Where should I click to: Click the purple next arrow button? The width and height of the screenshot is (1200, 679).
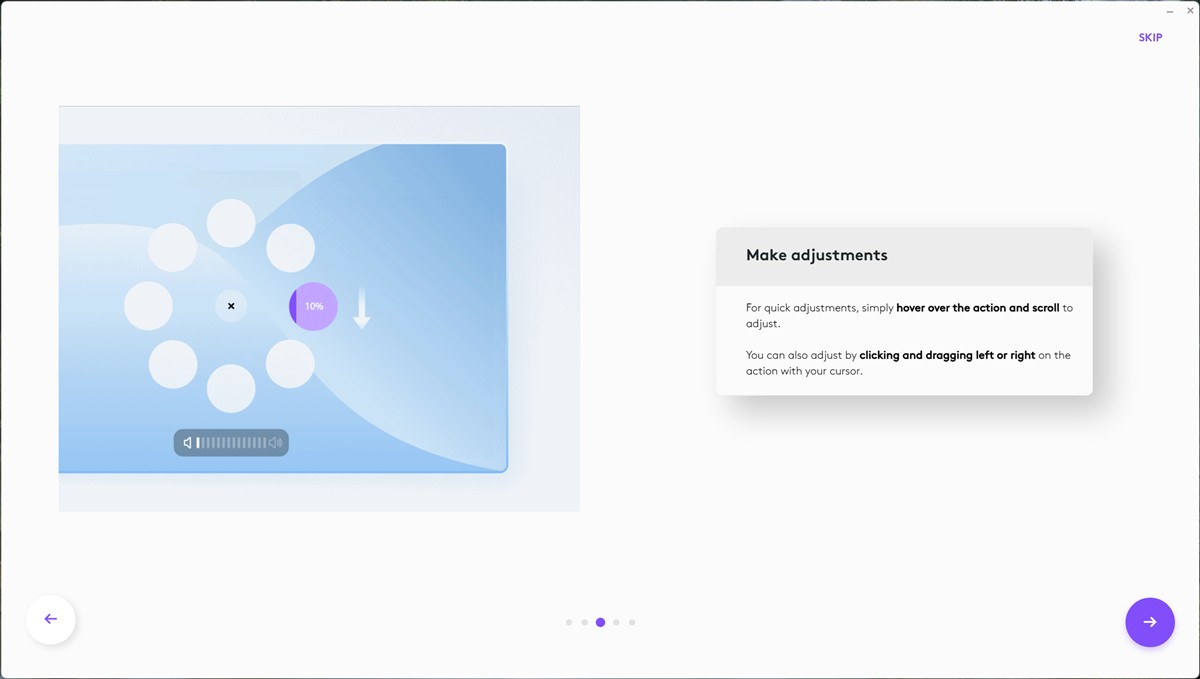pyautogui.click(x=1149, y=622)
